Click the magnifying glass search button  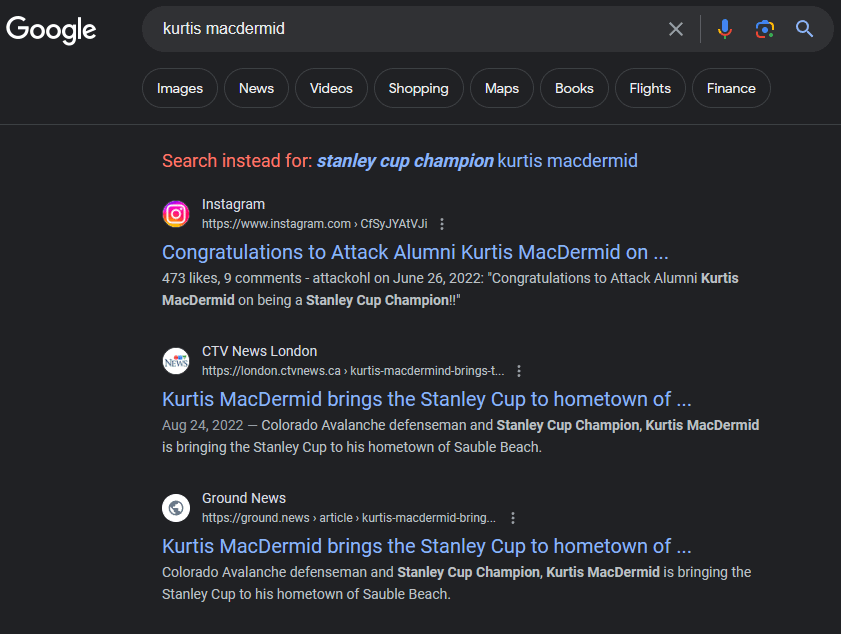(805, 29)
